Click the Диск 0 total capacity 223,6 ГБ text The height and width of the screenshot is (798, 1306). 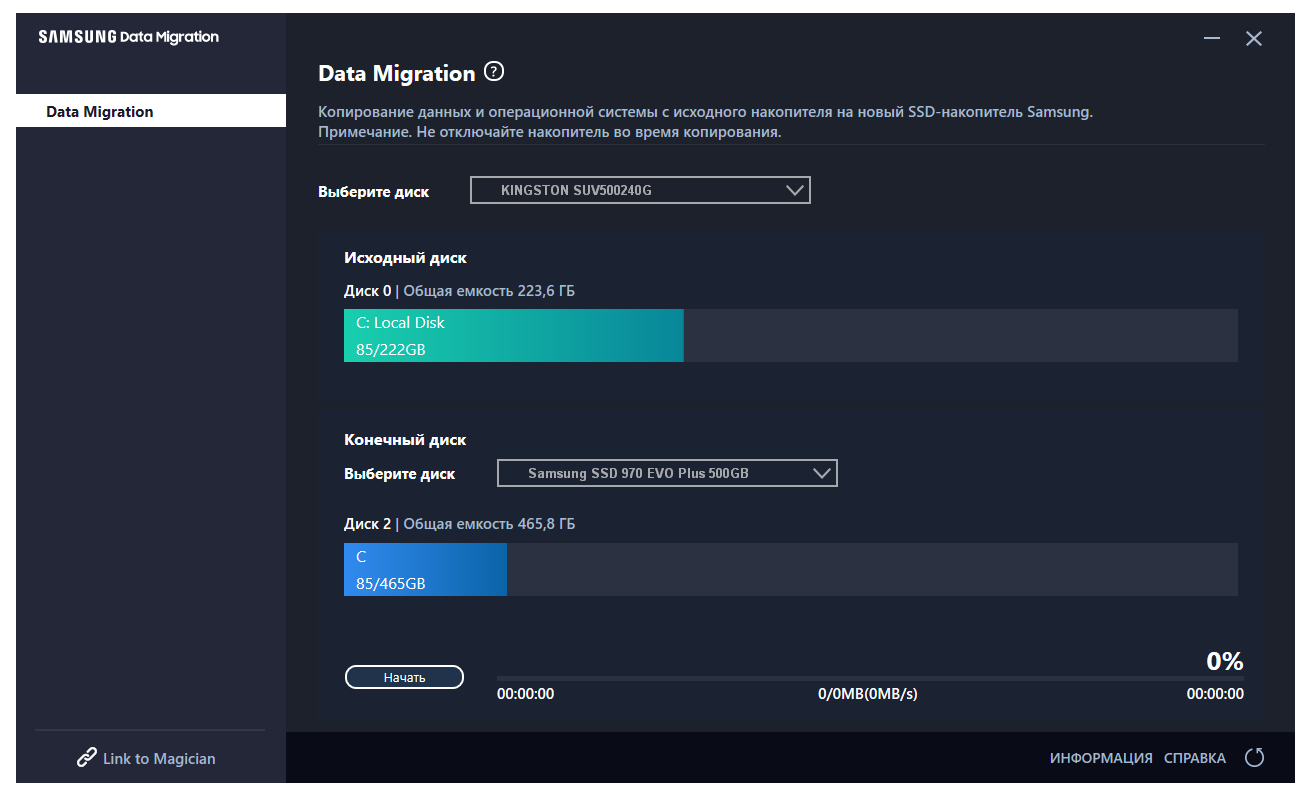coord(459,291)
